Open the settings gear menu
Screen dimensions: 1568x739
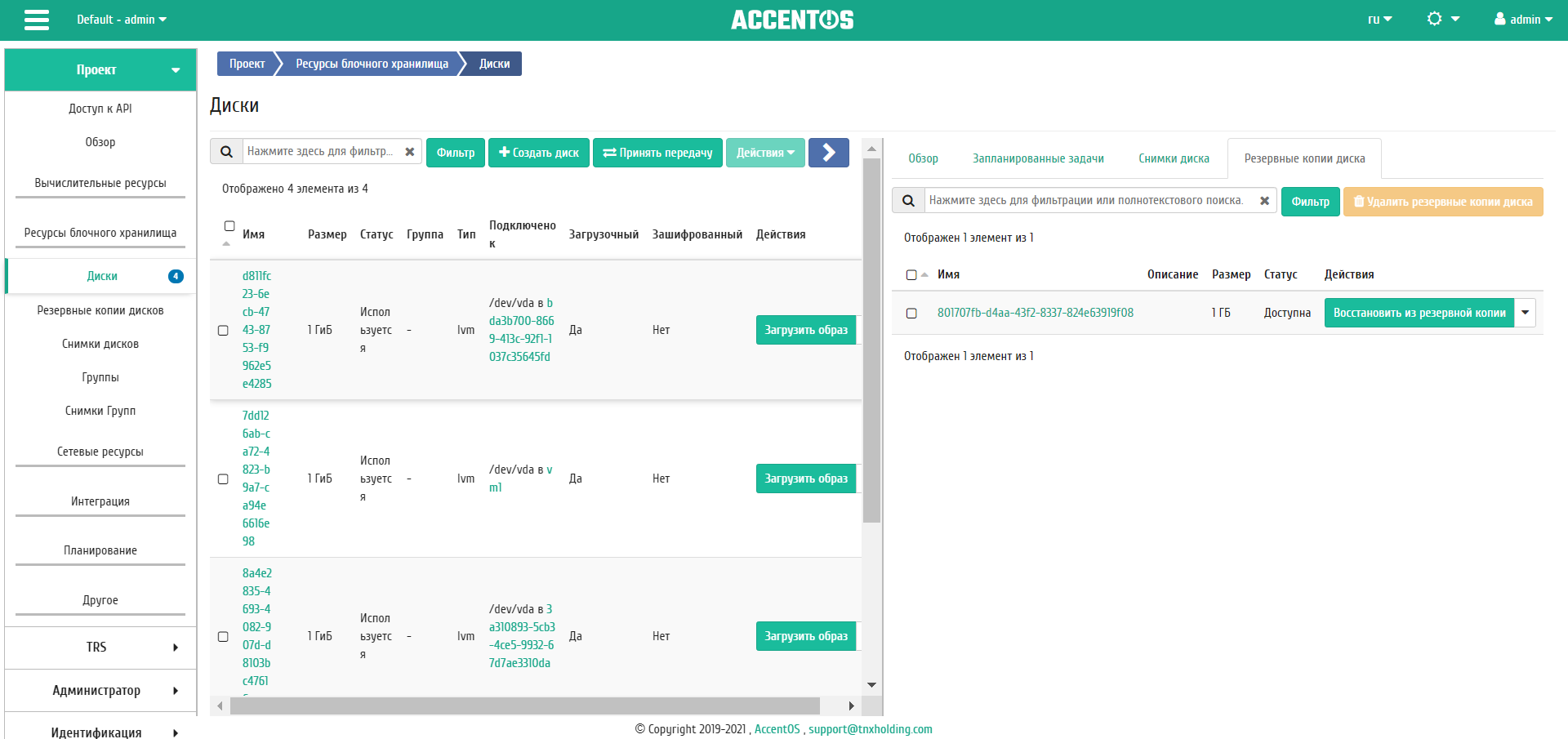[1441, 19]
